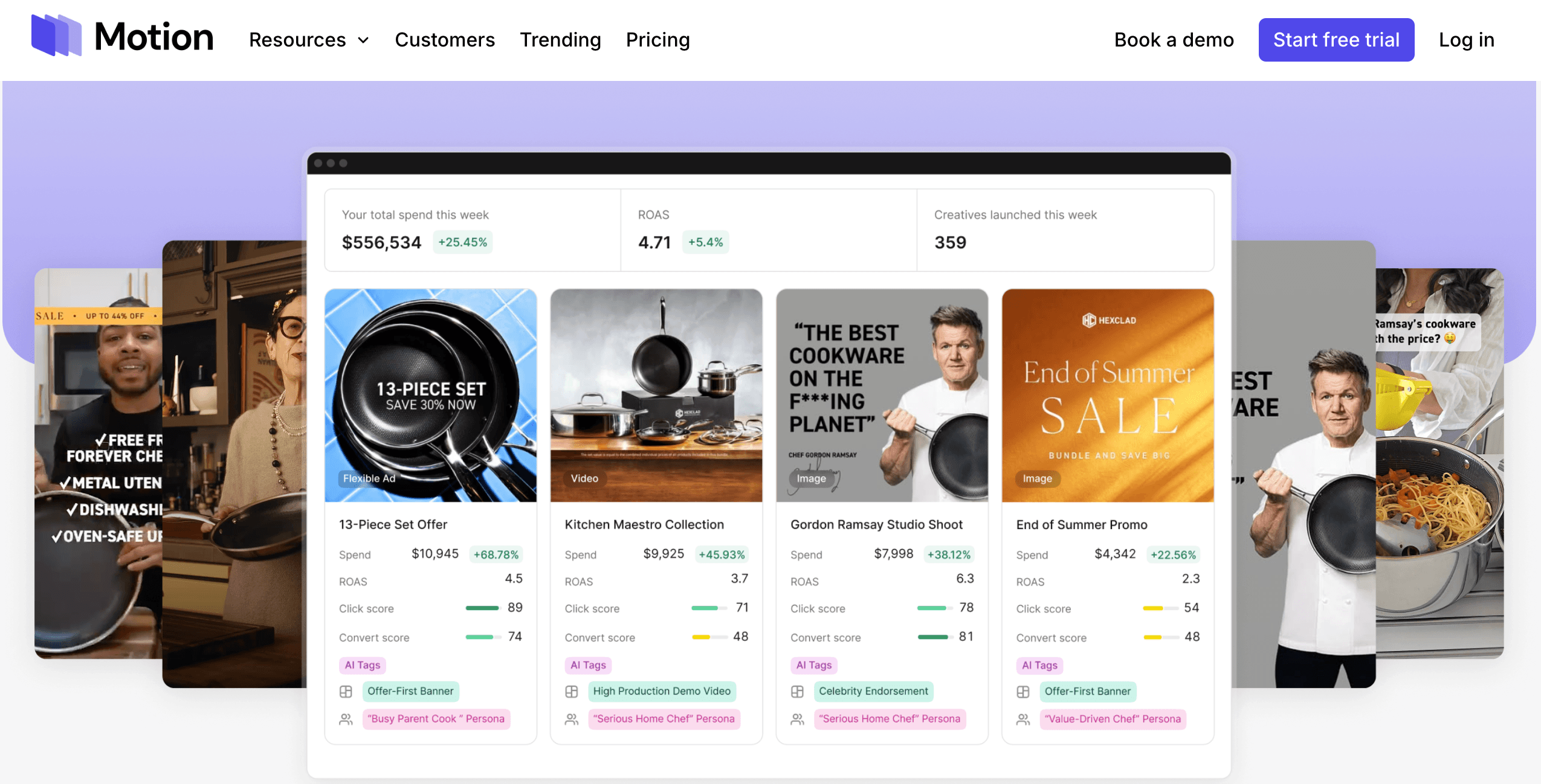Click the 13-Piece Set Offer title
The height and width of the screenshot is (784, 1541).
[x=393, y=525]
